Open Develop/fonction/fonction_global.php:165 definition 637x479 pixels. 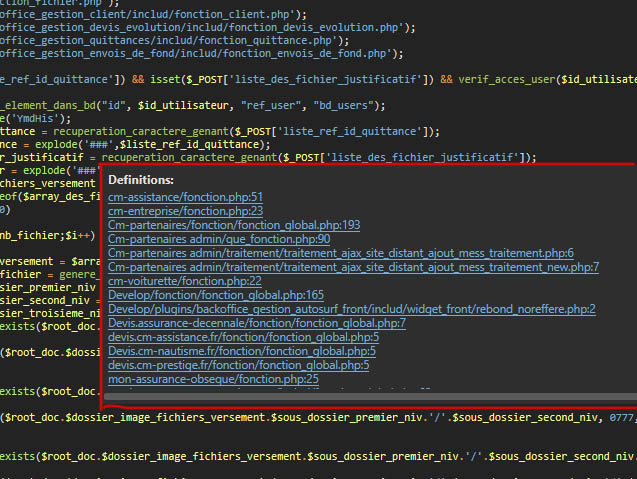click(x=216, y=295)
